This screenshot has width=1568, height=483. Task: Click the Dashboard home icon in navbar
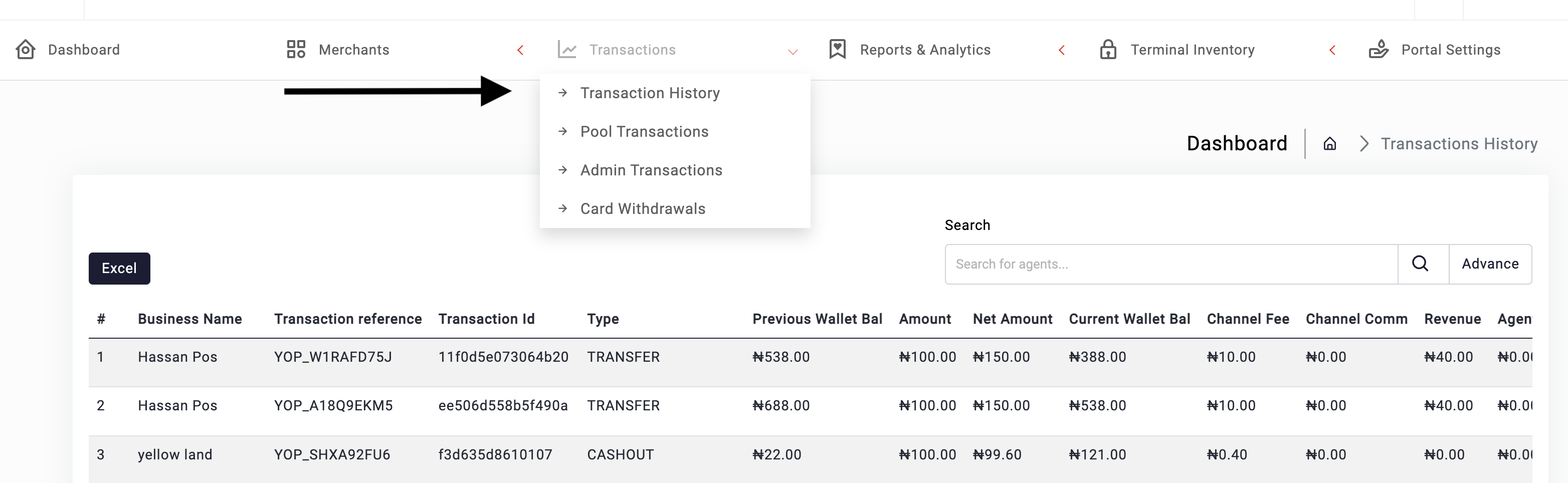tap(26, 49)
